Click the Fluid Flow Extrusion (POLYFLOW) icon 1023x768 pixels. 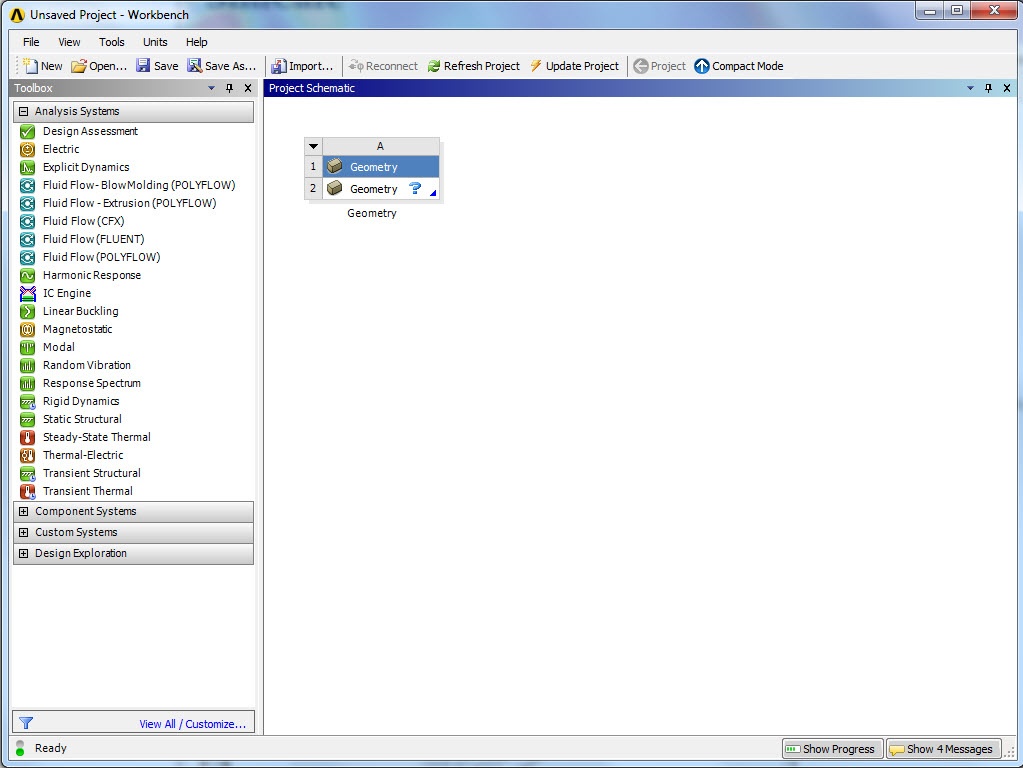point(27,203)
